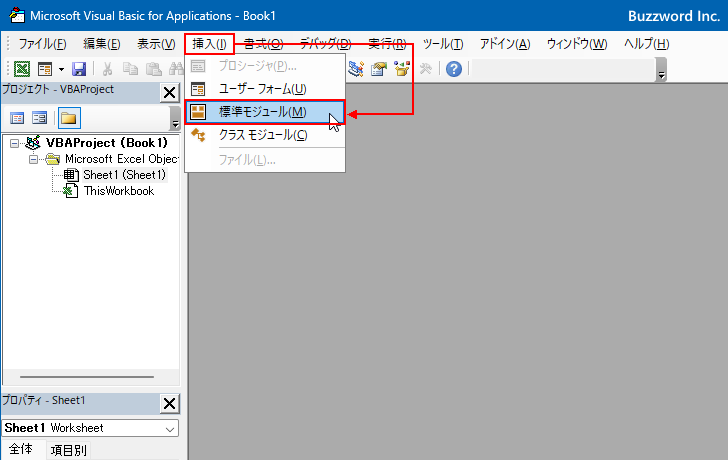Select ThisWorkbook in project tree
Image resolution: width=728 pixels, height=460 pixels.
[x=119, y=191]
